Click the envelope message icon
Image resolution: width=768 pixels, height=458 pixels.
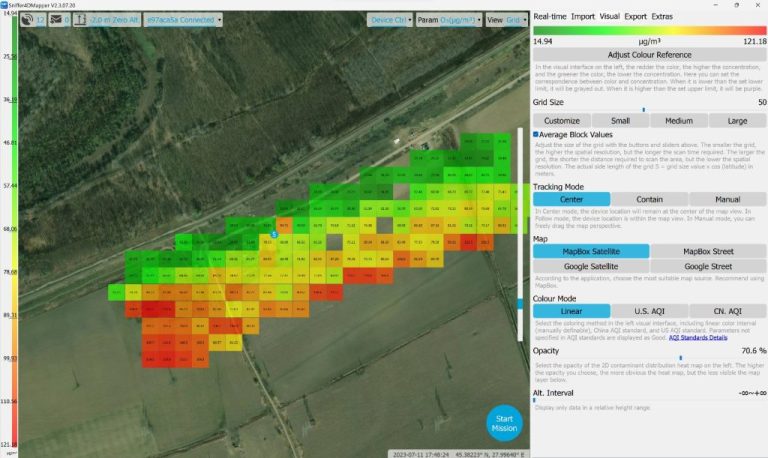pos(56,19)
